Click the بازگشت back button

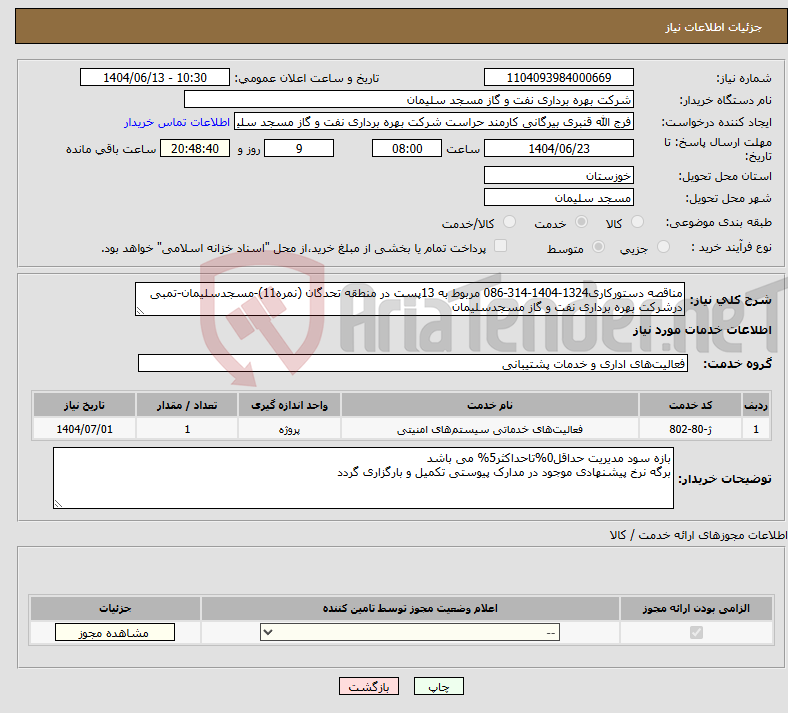[x=368, y=686]
